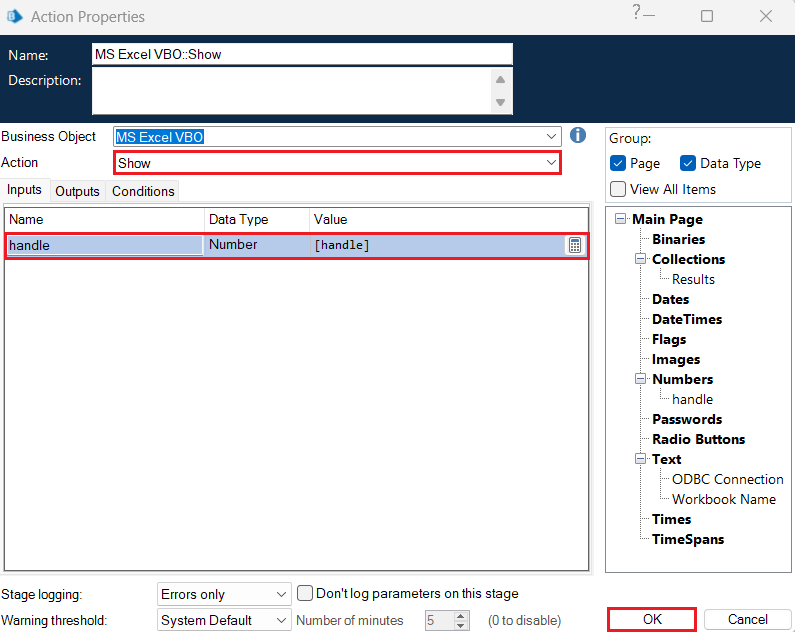This screenshot has width=795, height=632.
Task: Click the Blue Prism title bar icon
Action: pos(15,16)
